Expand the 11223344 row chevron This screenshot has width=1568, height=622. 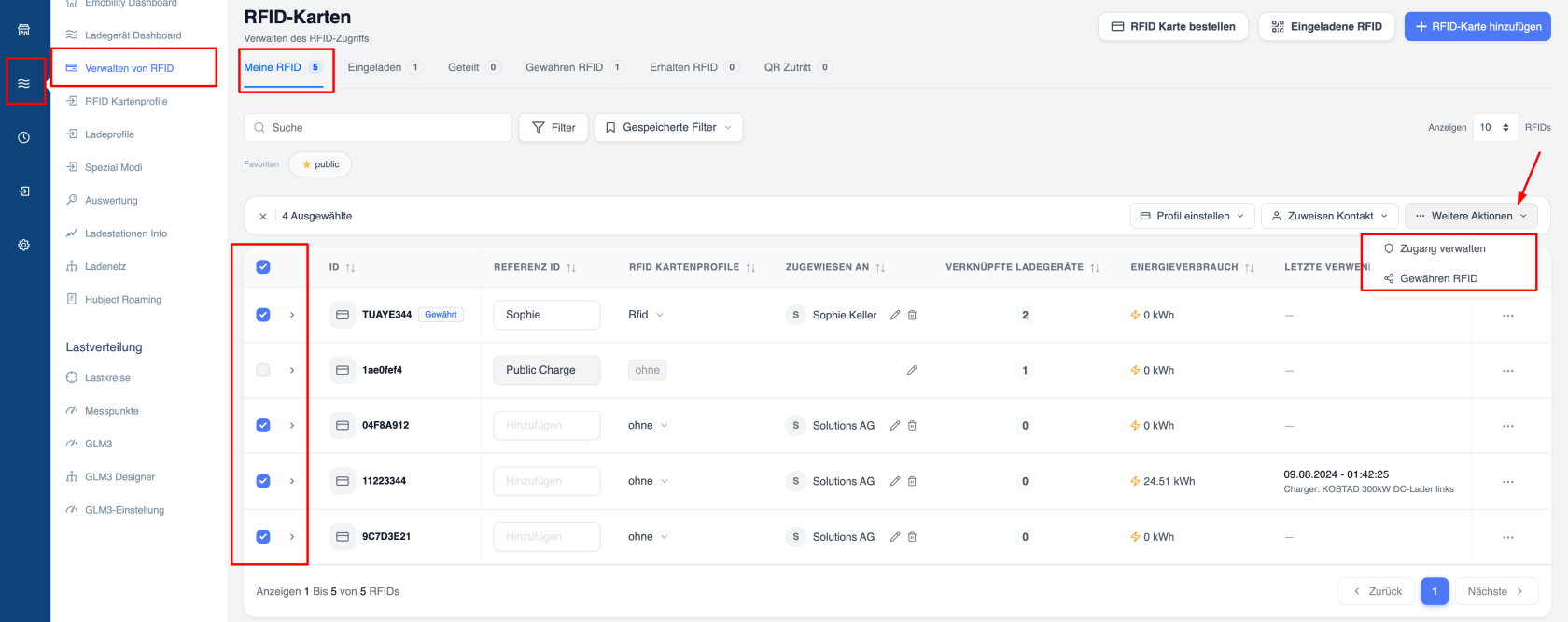[292, 481]
